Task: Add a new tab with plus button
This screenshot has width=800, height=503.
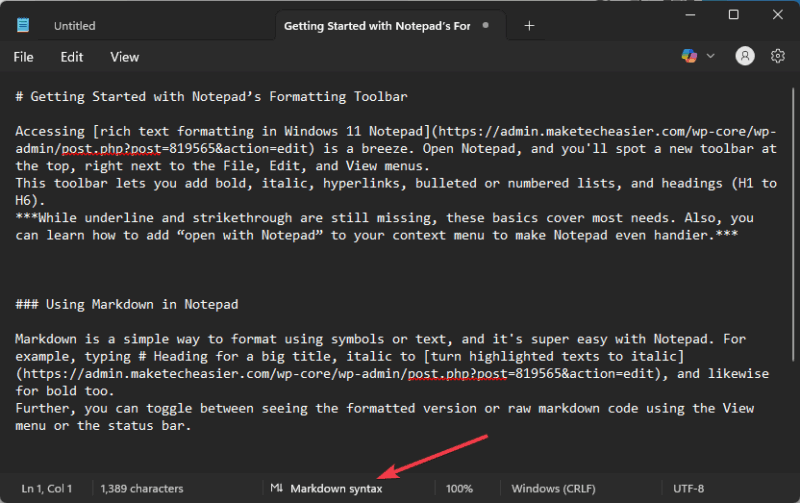Action: pos(529,26)
